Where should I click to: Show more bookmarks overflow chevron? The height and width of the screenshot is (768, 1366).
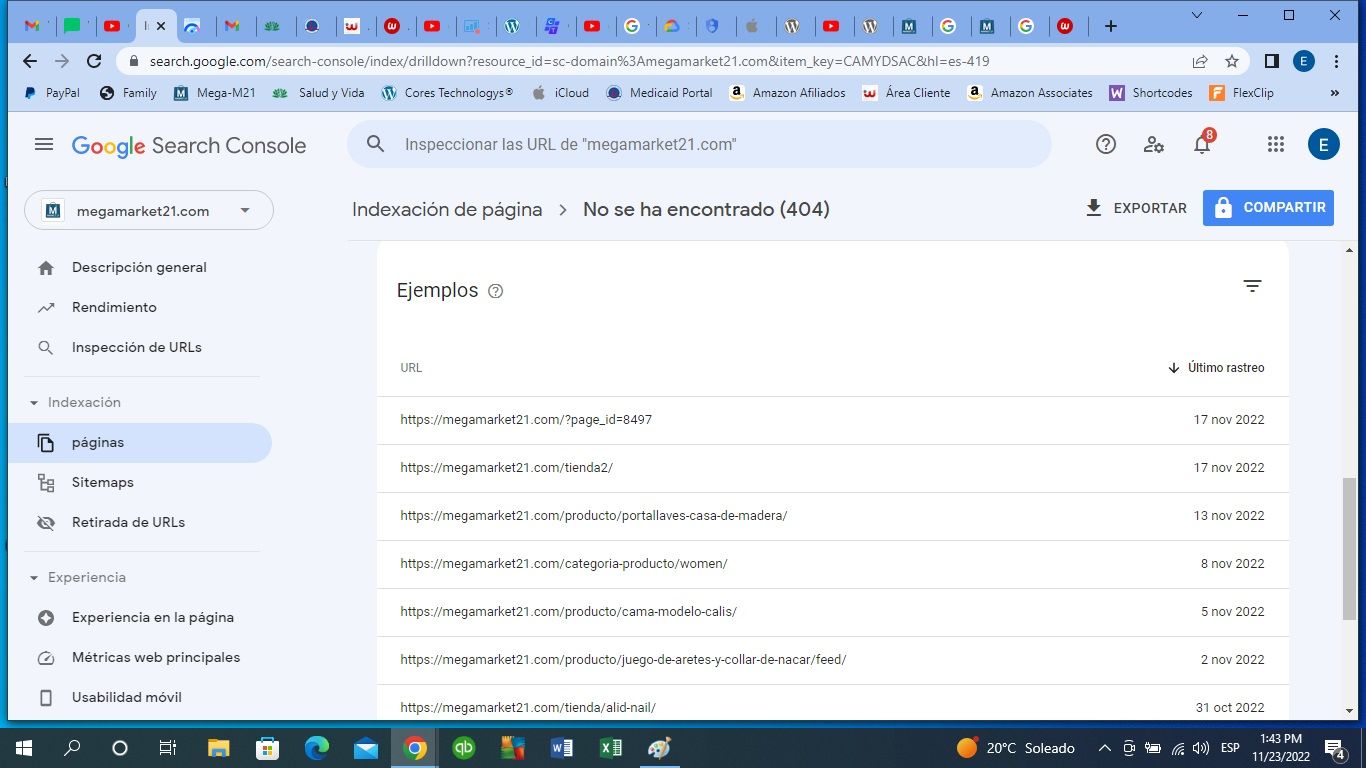point(1334,93)
